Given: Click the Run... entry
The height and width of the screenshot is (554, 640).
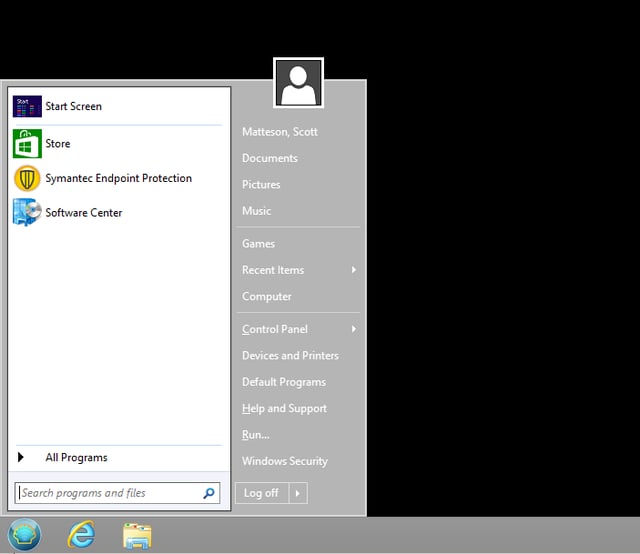Looking at the screenshot, I should 256,435.
